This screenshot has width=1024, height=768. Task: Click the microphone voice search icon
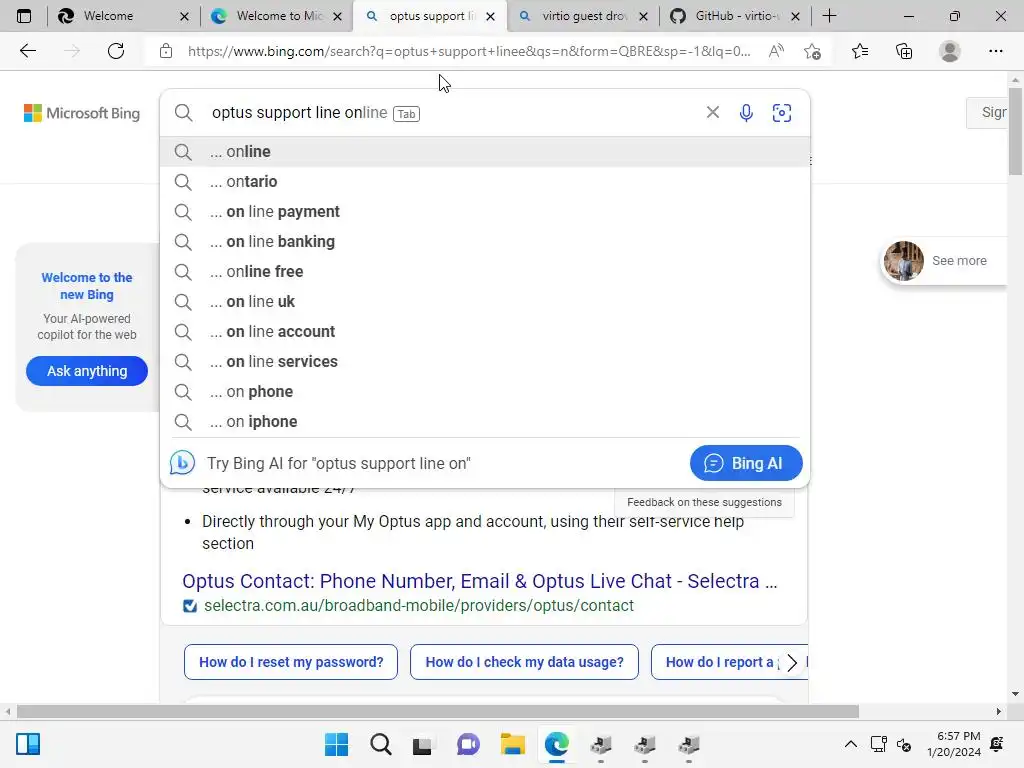[x=746, y=113]
